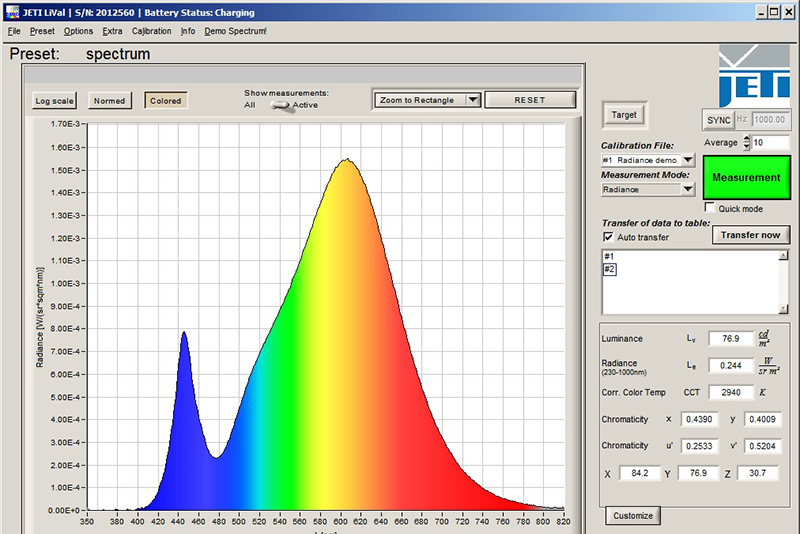Click the chromaticity v' value 0.5204
Screen dimensions: 800x534
(x=762, y=446)
